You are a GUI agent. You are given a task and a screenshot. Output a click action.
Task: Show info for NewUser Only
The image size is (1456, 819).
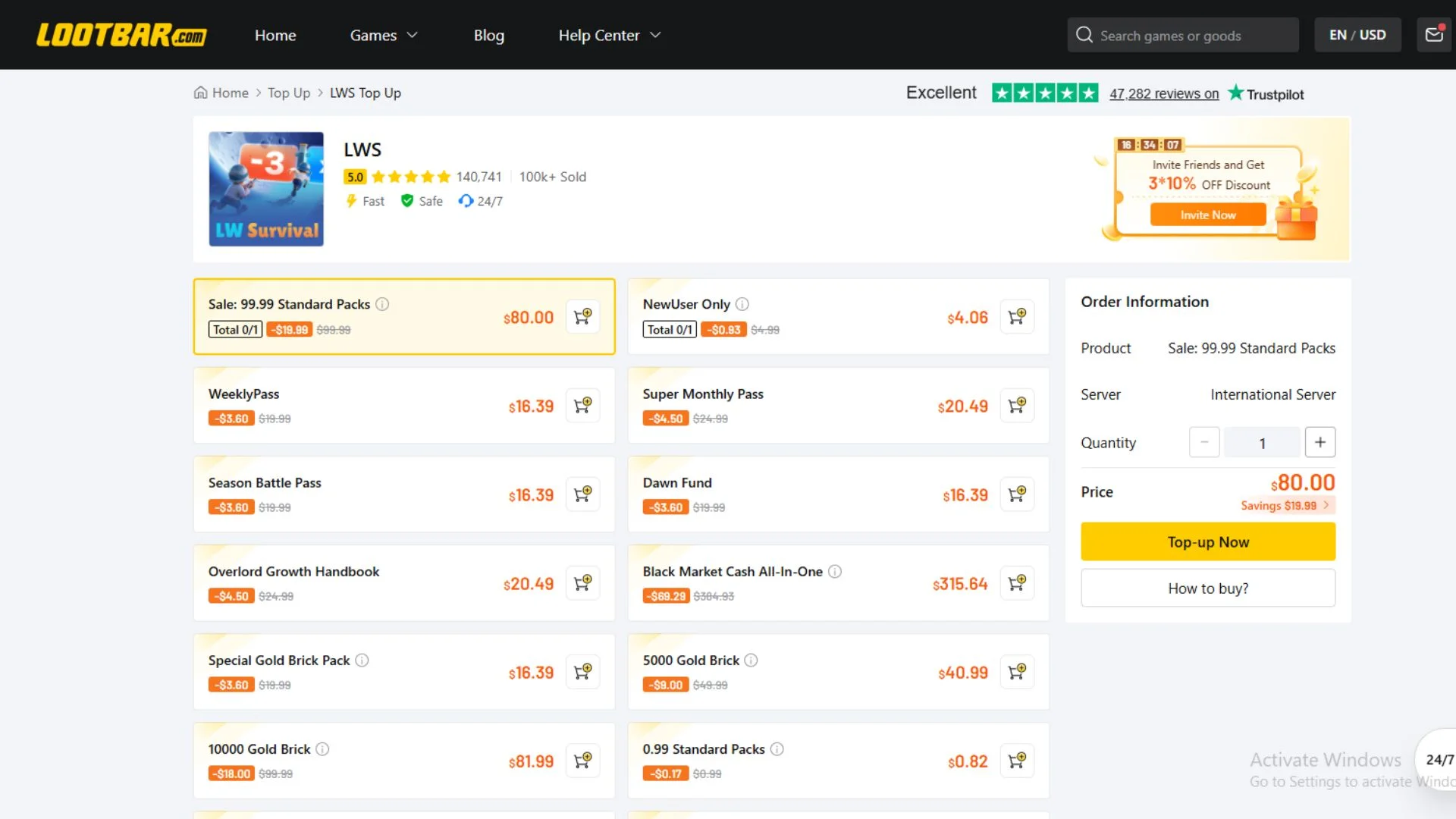tap(742, 304)
